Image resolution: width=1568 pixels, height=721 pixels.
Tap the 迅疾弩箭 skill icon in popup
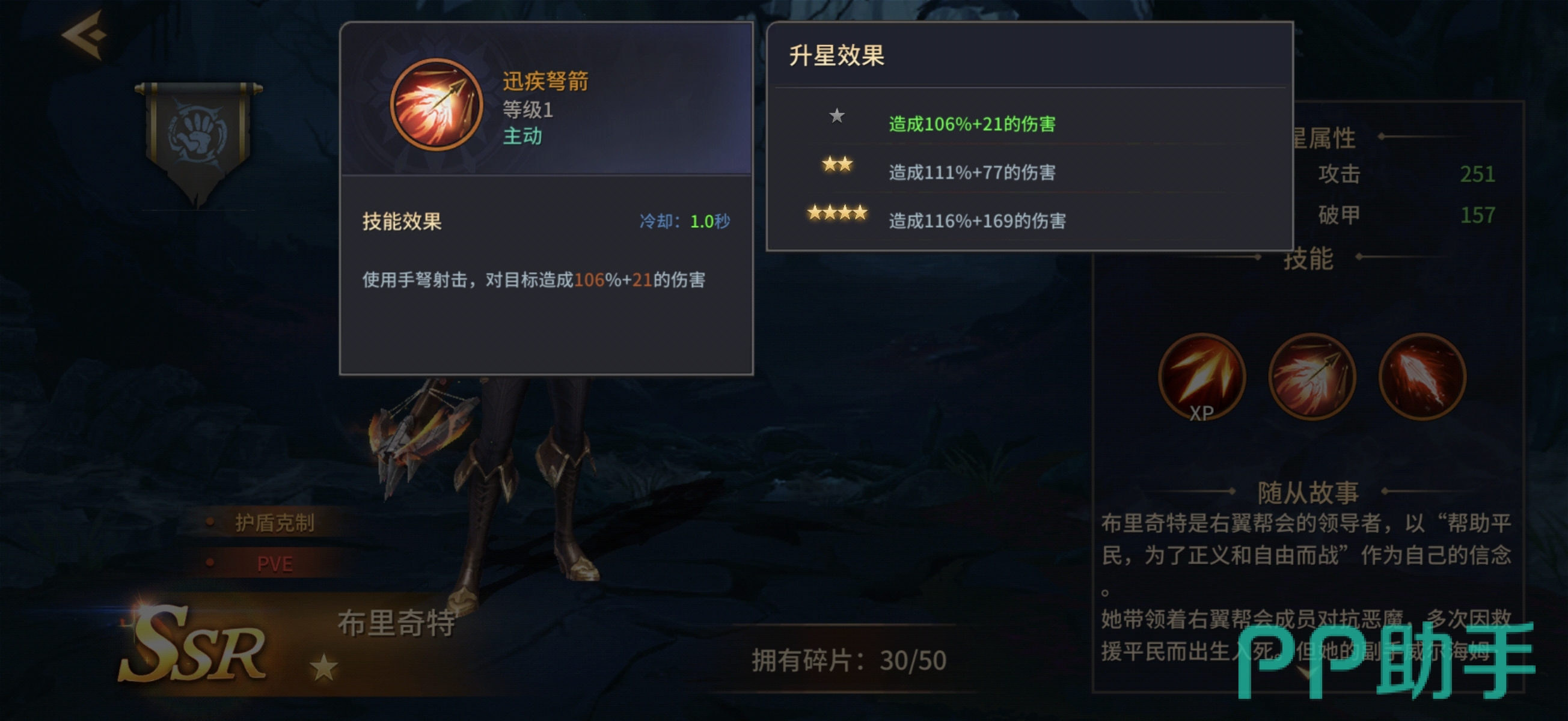(436, 105)
